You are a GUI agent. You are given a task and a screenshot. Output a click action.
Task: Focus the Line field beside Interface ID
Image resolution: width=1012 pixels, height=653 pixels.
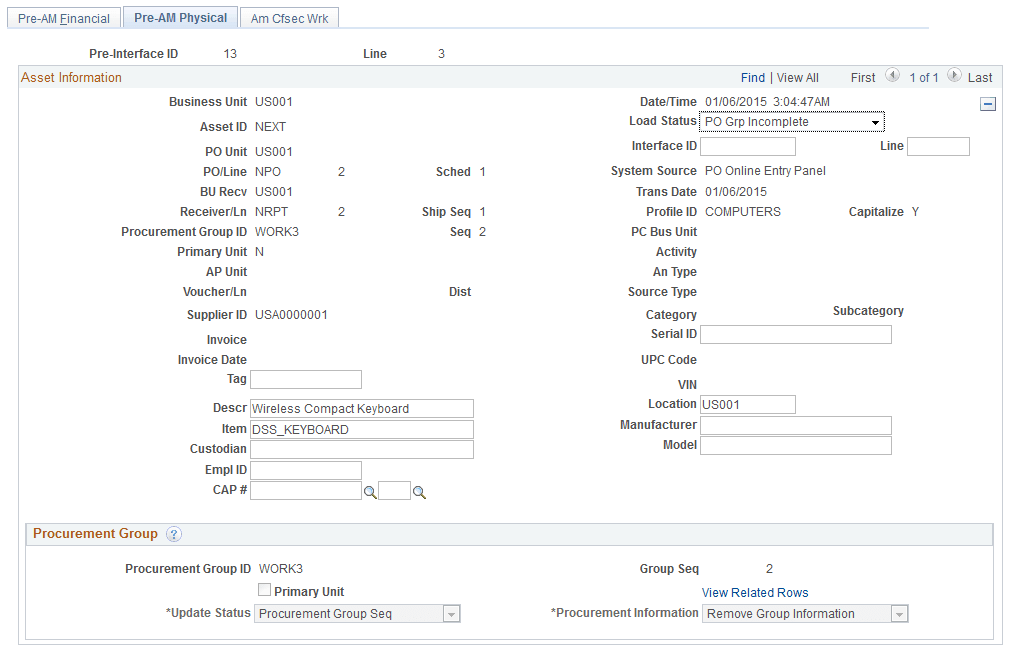point(938,146)
